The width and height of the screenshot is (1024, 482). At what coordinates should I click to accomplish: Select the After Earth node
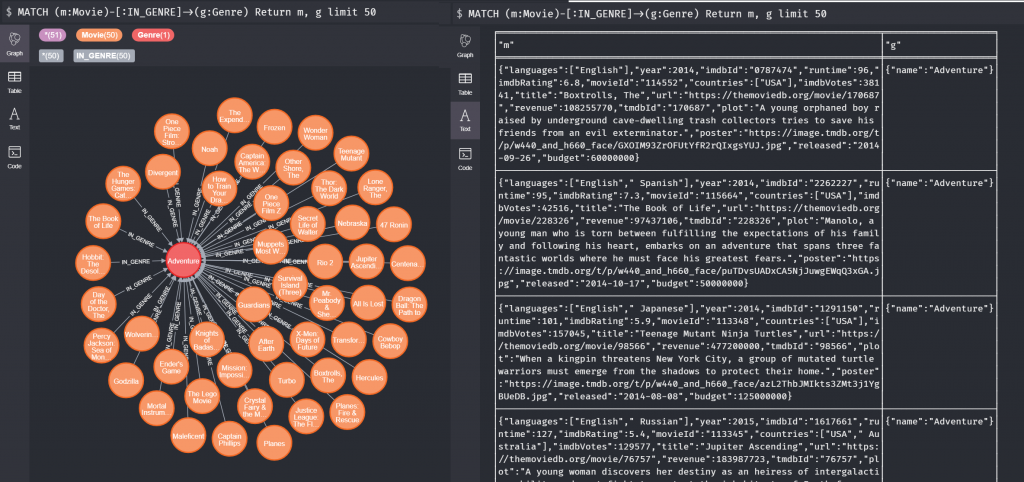(266, 344)
